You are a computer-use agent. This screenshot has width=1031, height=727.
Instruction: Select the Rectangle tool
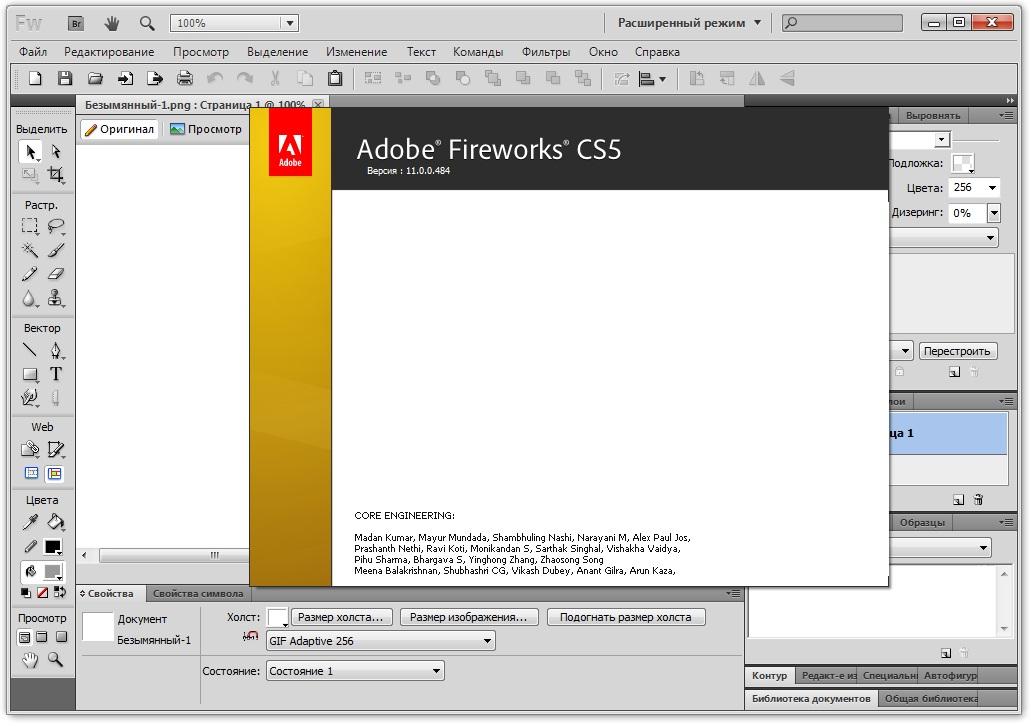pos(30,374)
